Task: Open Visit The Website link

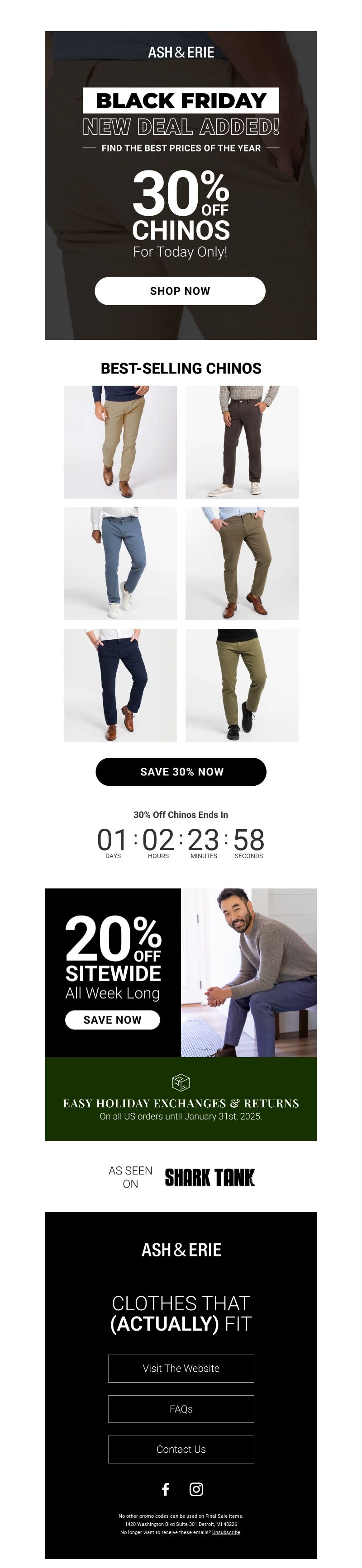Action: (181, 1368)
